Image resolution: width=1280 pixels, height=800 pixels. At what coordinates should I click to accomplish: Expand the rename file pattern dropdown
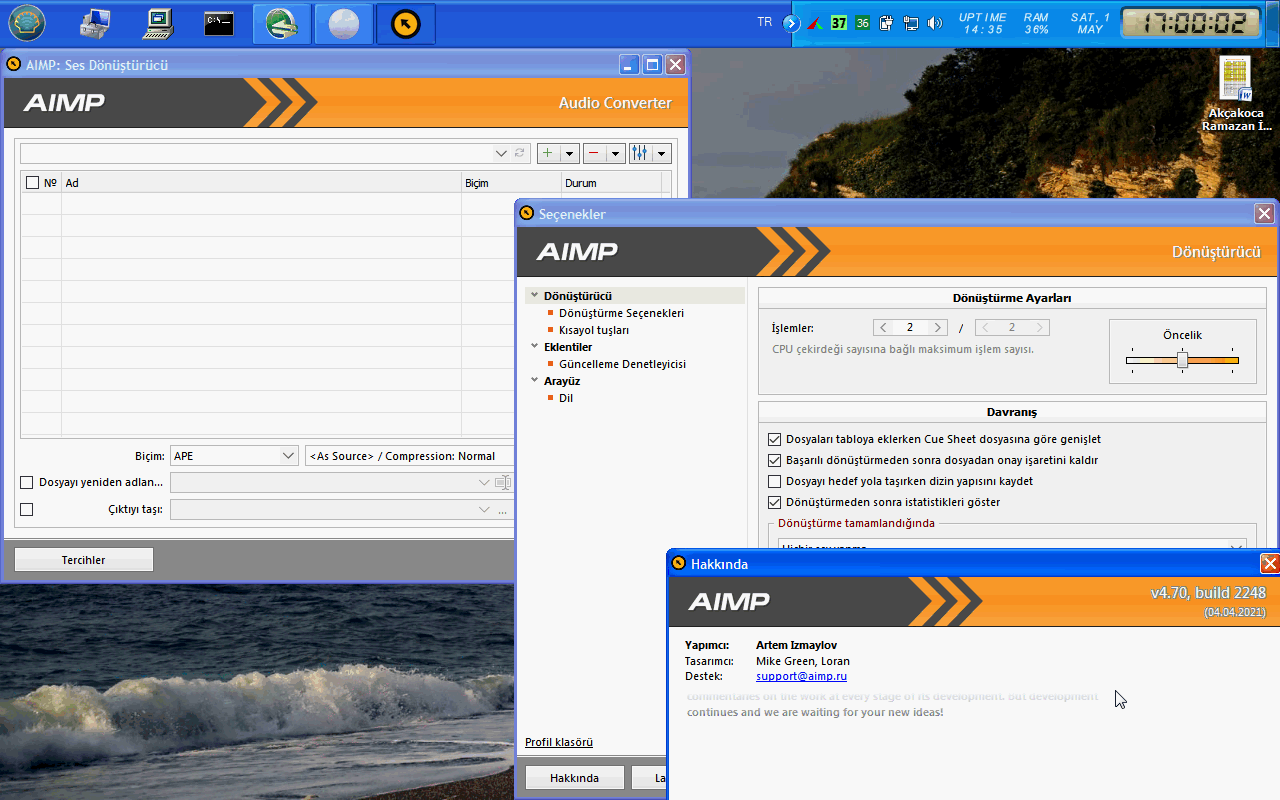point(484,482)
